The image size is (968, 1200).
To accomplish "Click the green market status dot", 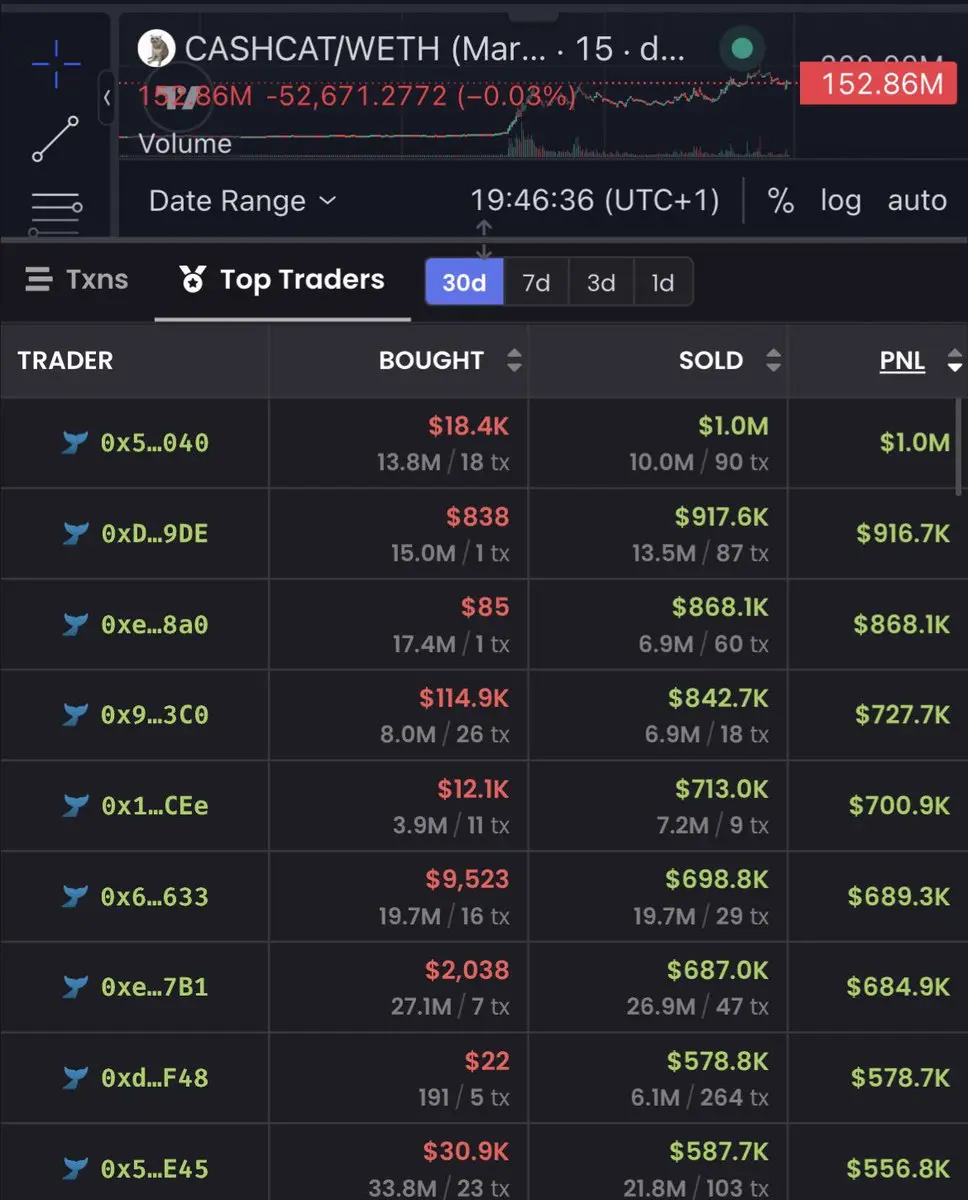I will [x=742, y=48].
